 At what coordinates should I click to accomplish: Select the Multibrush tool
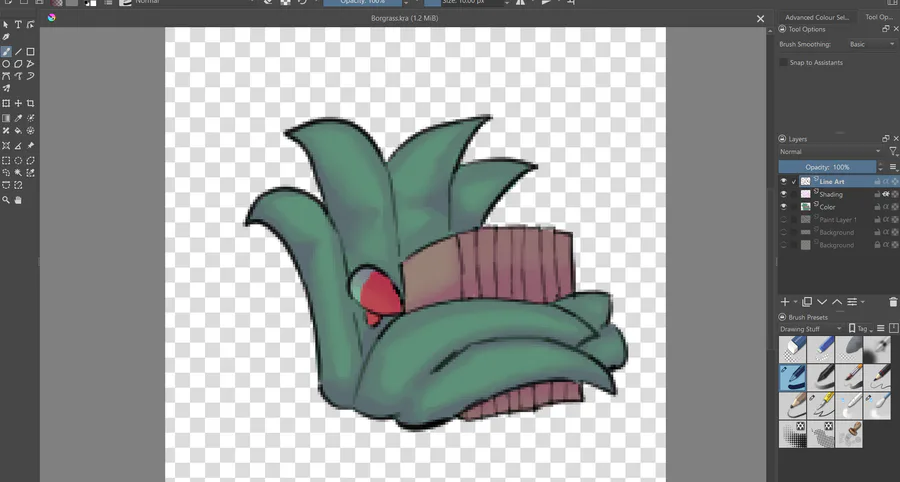6,88
